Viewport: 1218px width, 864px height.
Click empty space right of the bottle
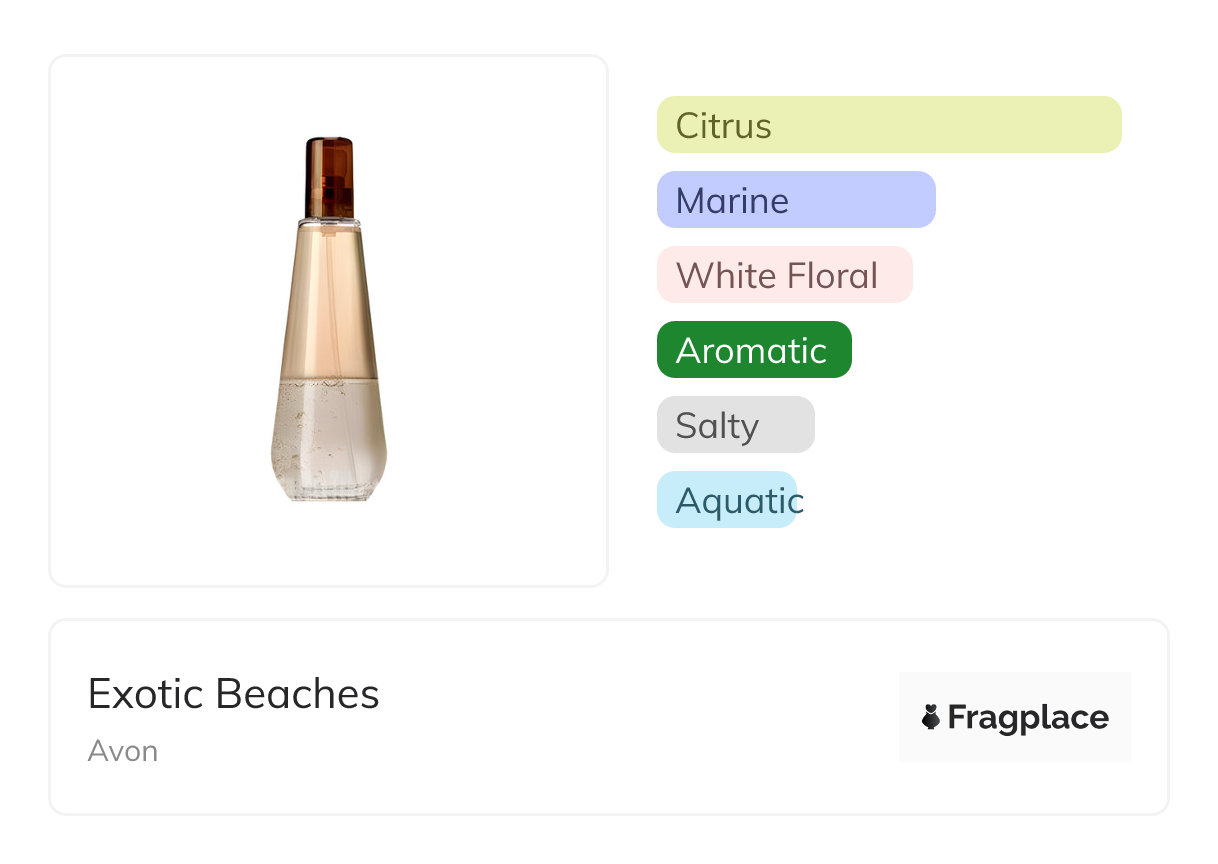click(x=500, y=320)
